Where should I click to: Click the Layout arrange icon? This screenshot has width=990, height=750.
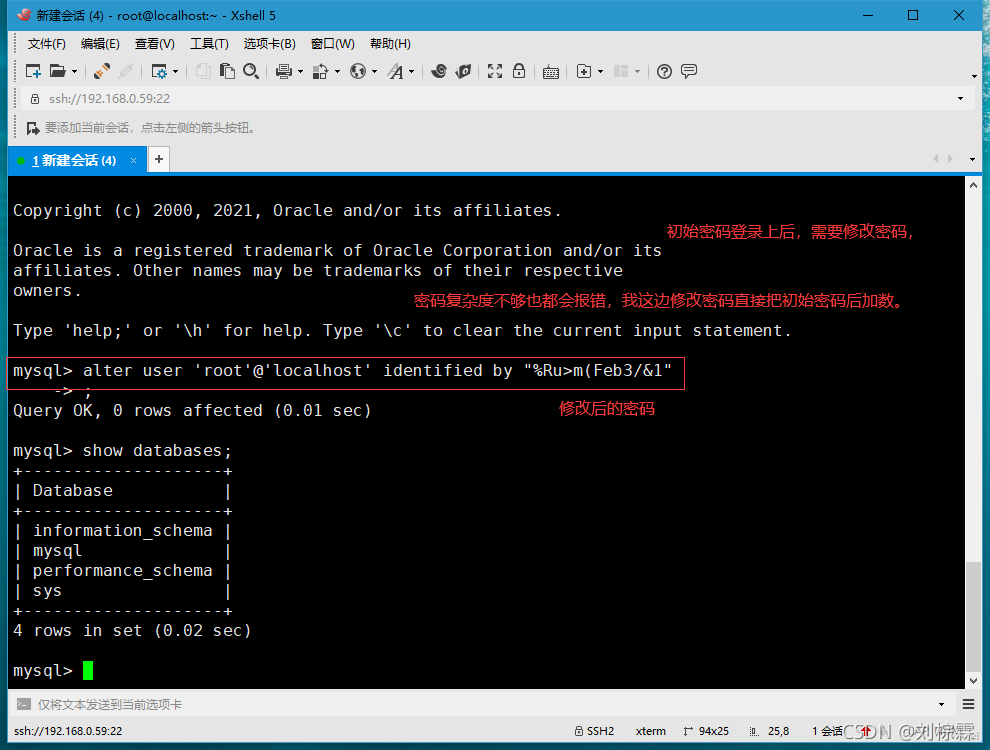click(621, 71)
